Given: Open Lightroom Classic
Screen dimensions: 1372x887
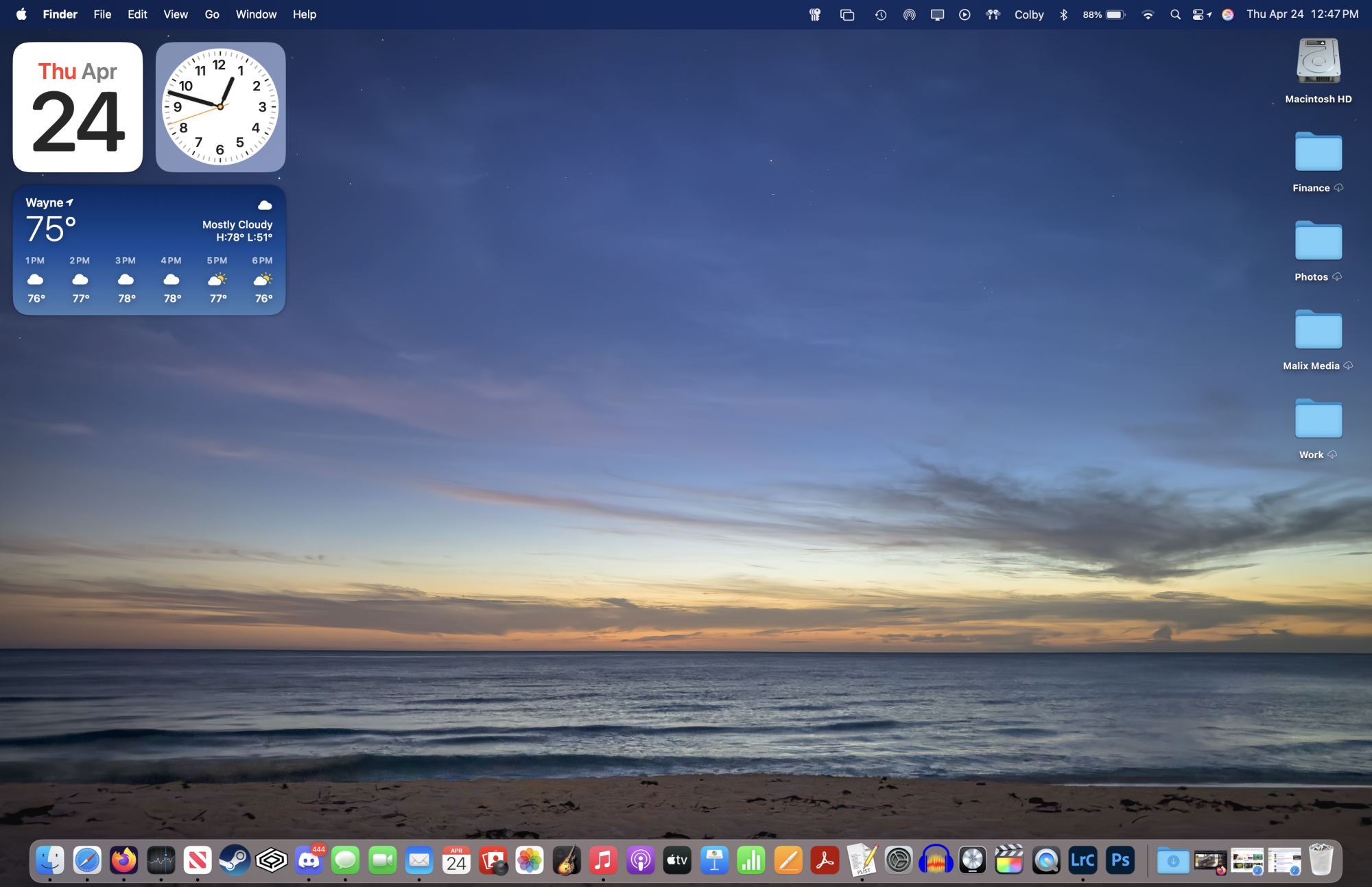Looking at the screenshot, I should [x=1083, y=860].
